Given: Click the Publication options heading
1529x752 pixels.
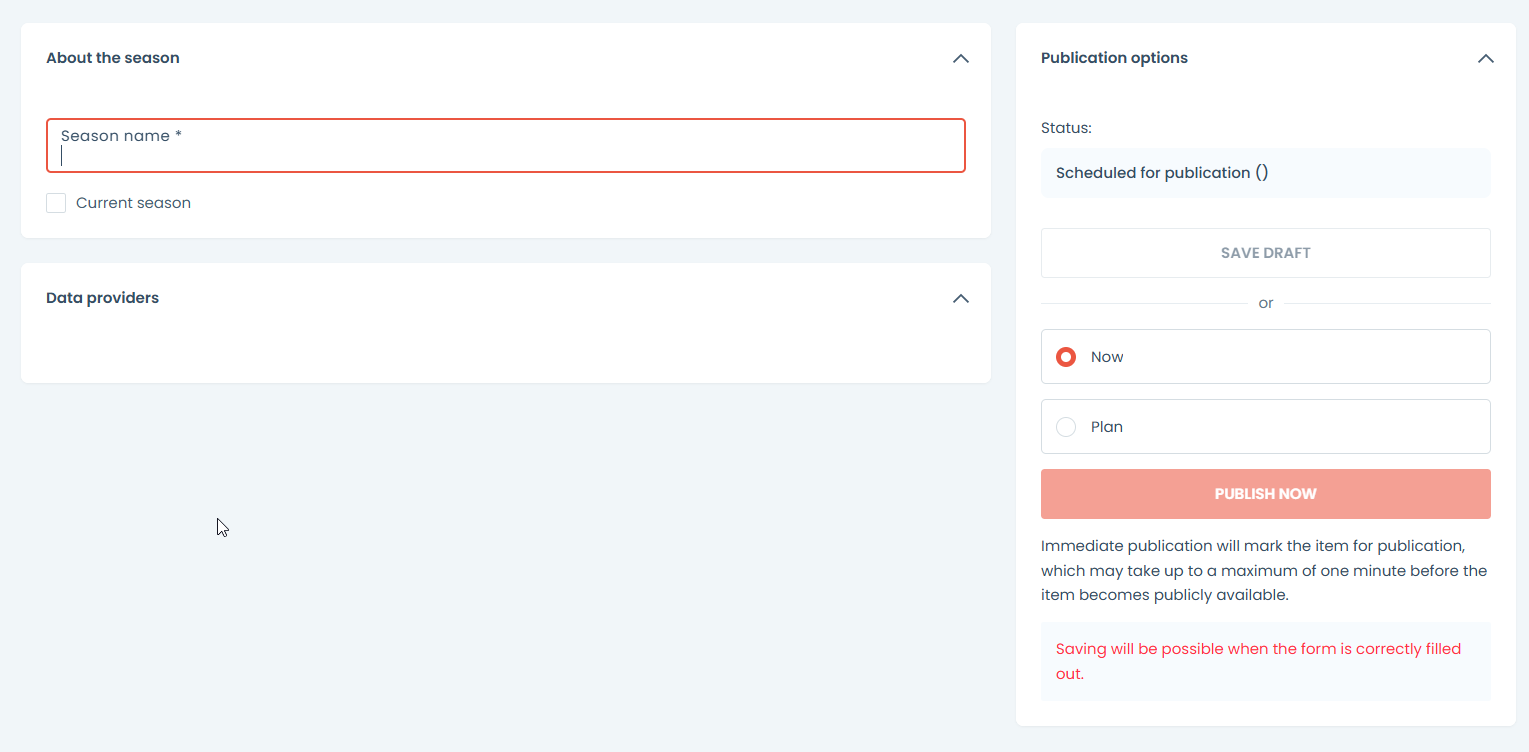Looking at the screenshot, I should [x=1114, y=58].
